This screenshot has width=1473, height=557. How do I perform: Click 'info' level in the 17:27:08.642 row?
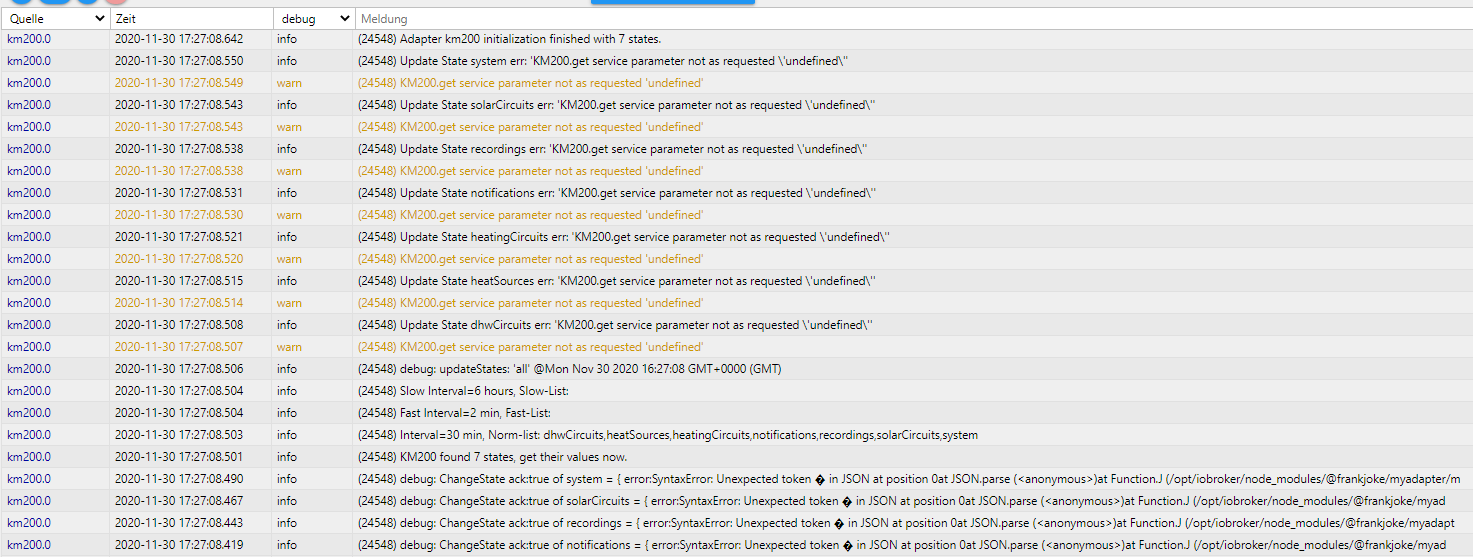click(x=287, y=39)
